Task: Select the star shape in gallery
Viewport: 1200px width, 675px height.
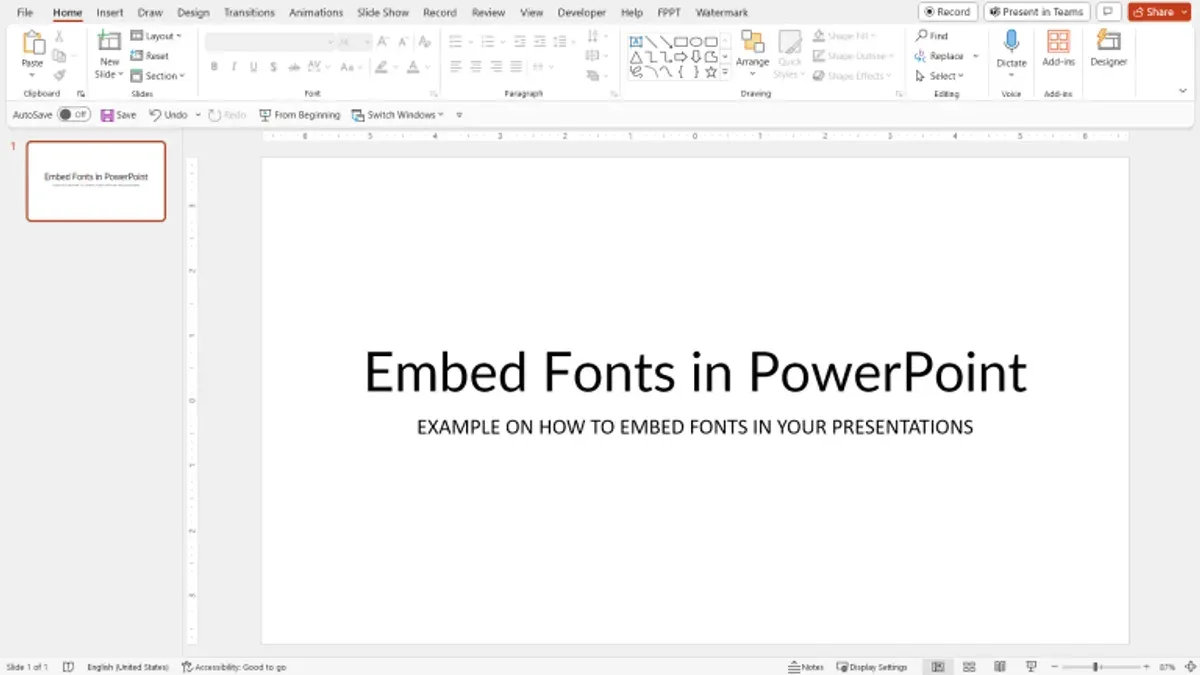Action: [710, 72]
